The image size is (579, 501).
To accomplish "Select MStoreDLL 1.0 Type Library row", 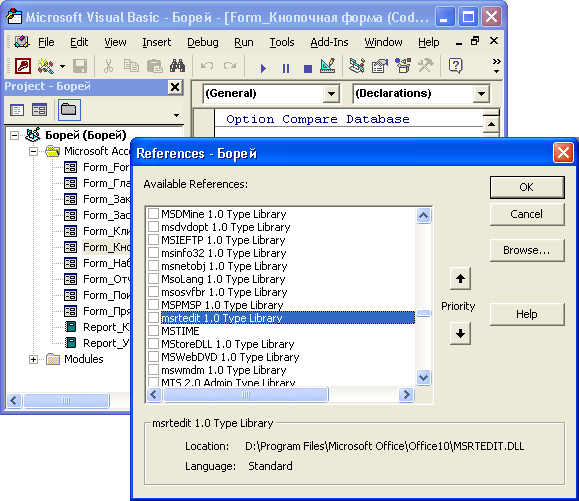I will click(x=227, y=344).
